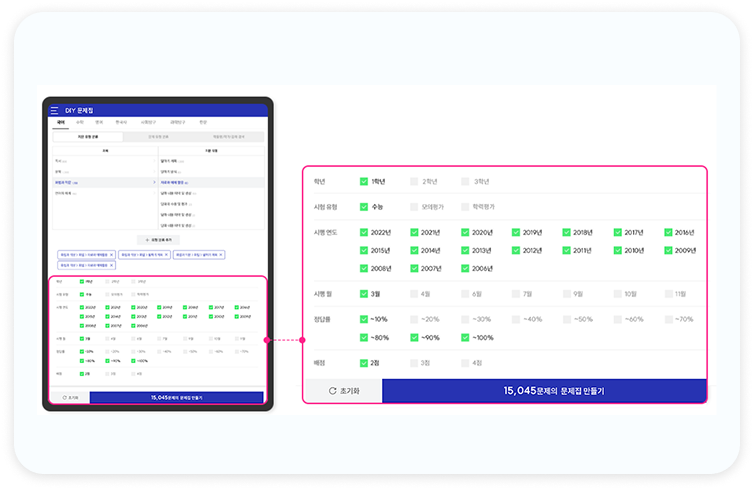Tick the 4월 month checkbox

414,294
